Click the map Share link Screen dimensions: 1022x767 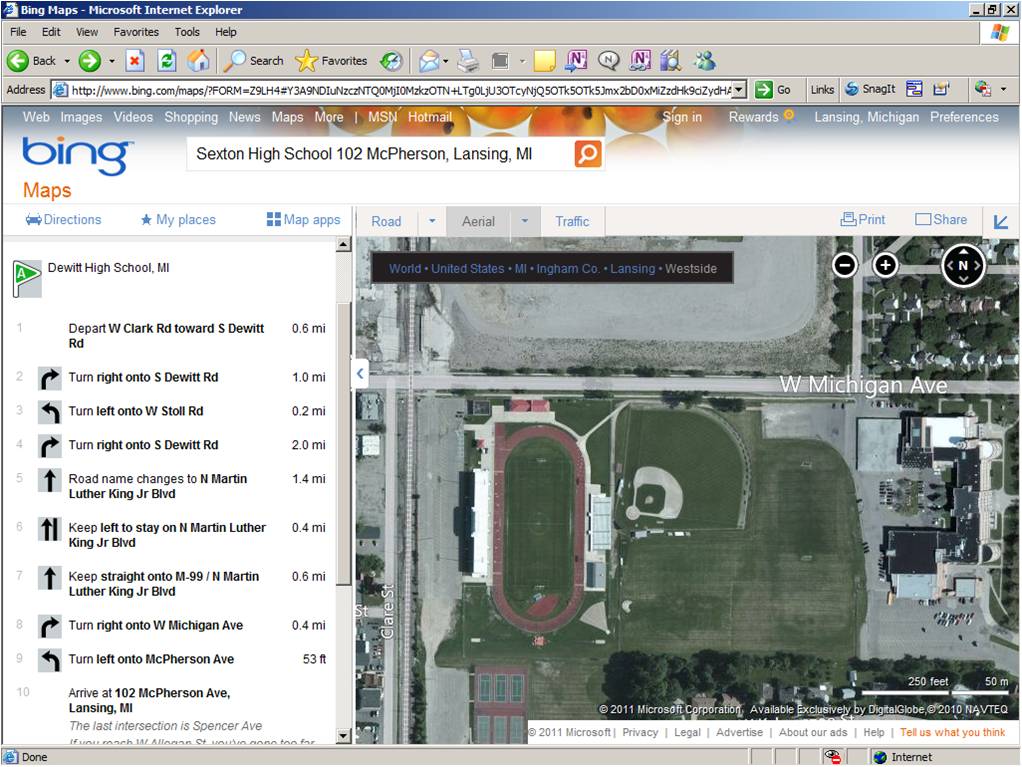point(941,220)
